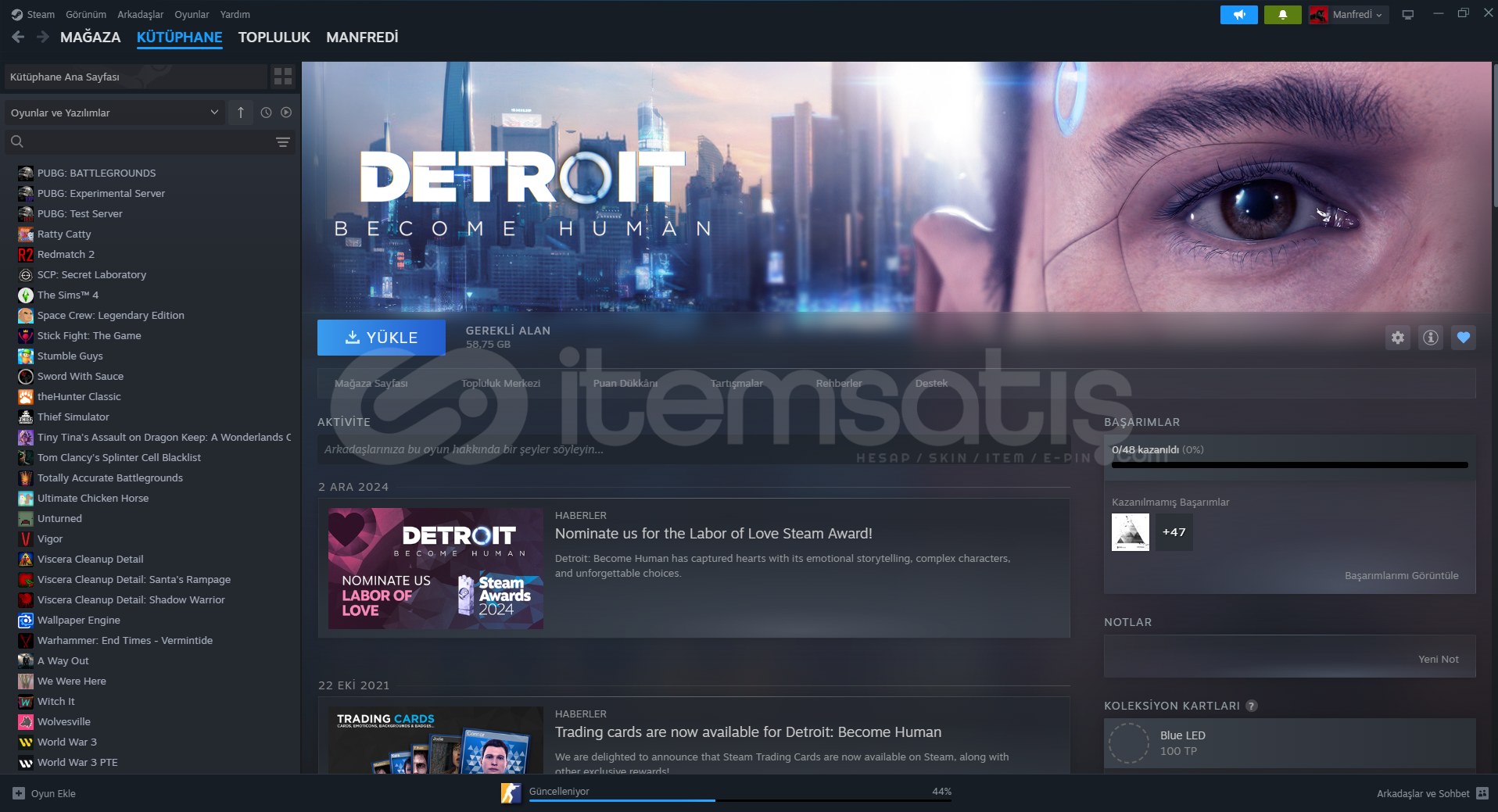Select Redmatch 2 in library list
The image size is (1498, 812).
pos(66,255)
